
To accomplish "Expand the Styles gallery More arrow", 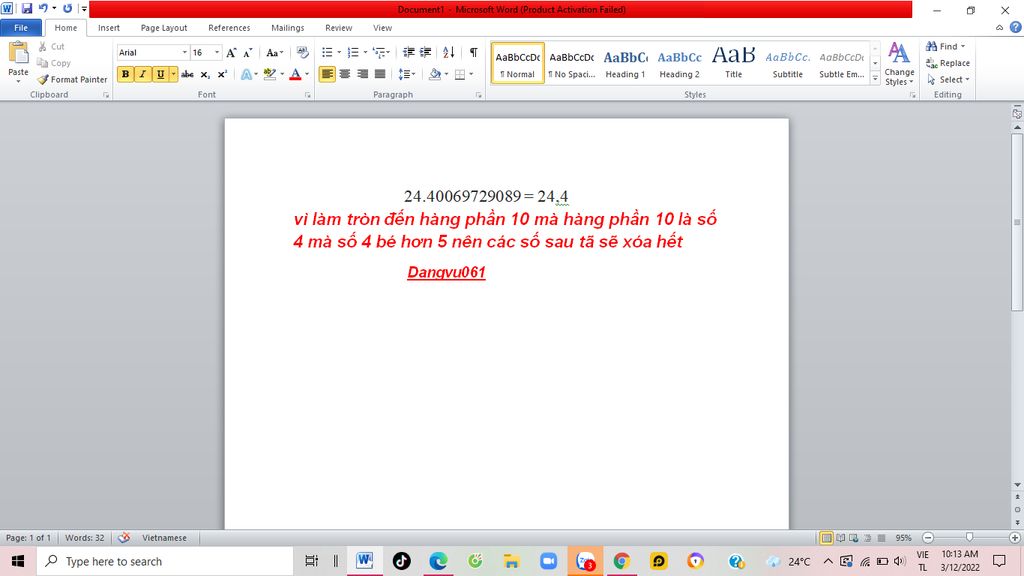I will (875, 78).
